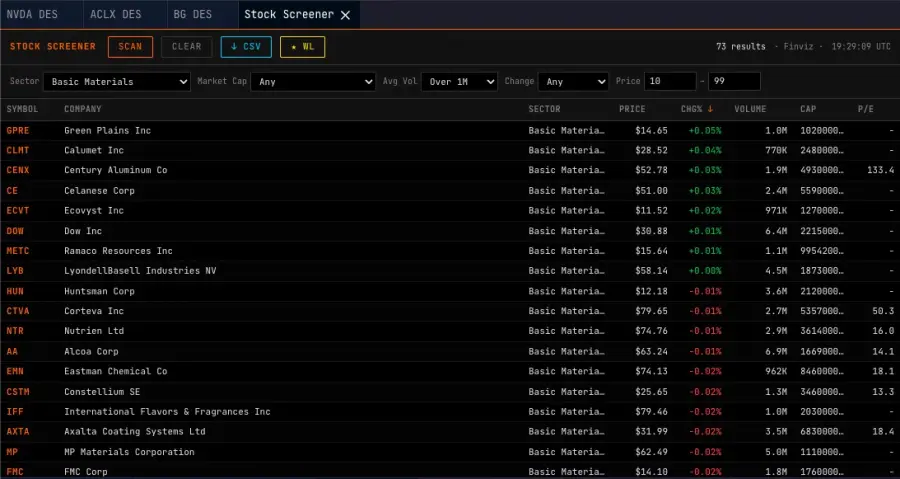This screenshot has width=900, height=479.
Task: Switch to the BG DES tab
Action: pyautogui.click(x=193, y=14)
